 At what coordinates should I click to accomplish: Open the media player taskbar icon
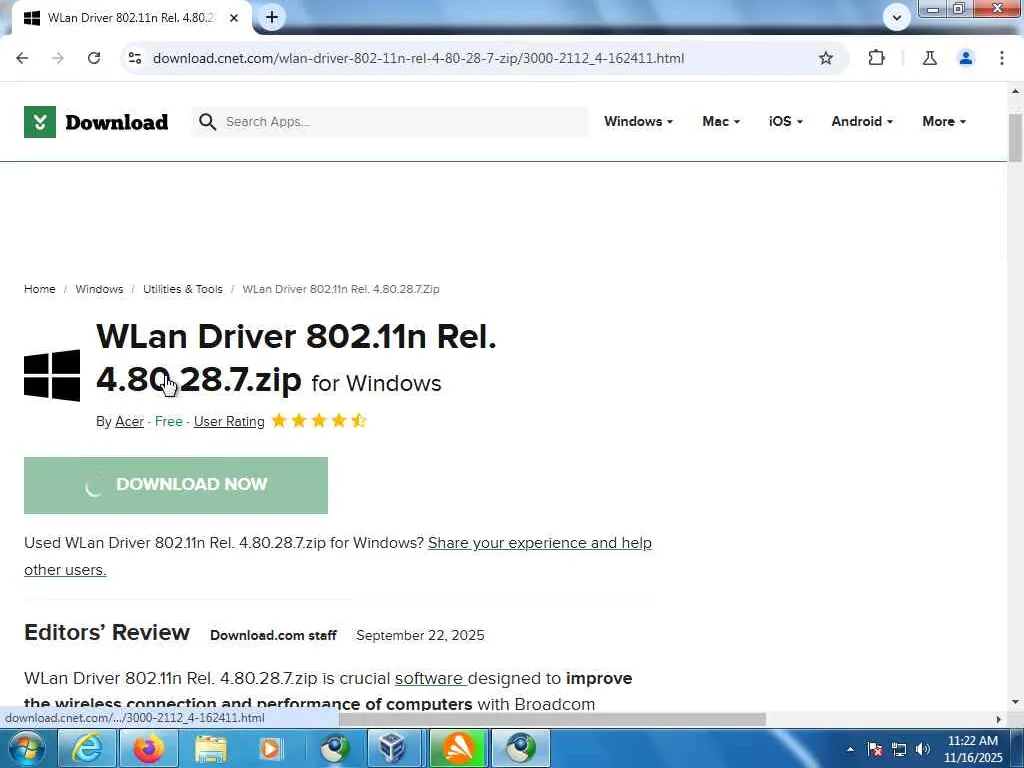click(270, 748)
